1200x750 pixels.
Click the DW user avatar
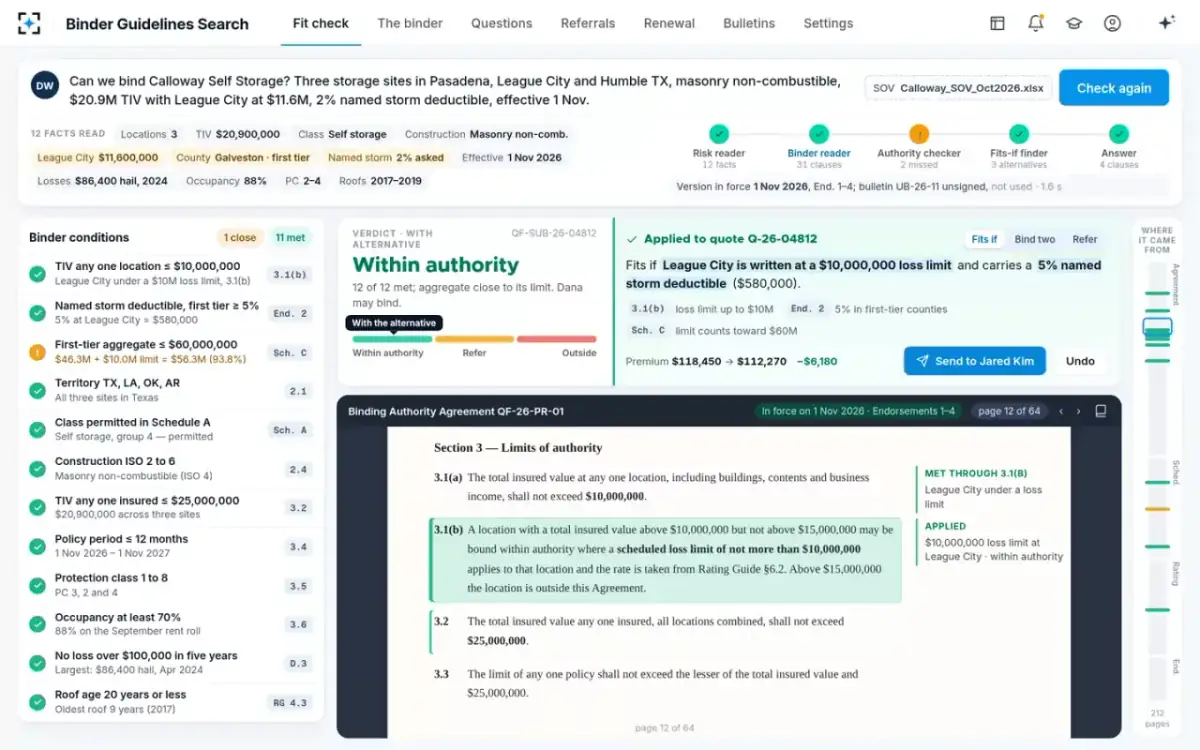pyautogui.click(x=45, y=85)
